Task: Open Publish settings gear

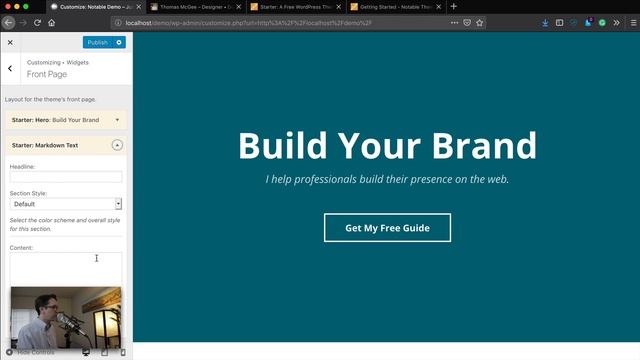Action: 119,42
